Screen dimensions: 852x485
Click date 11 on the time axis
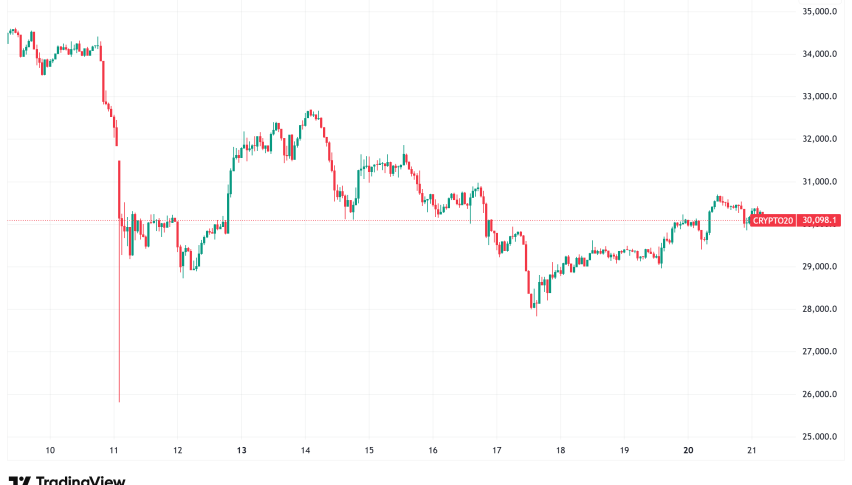(114, 451)
